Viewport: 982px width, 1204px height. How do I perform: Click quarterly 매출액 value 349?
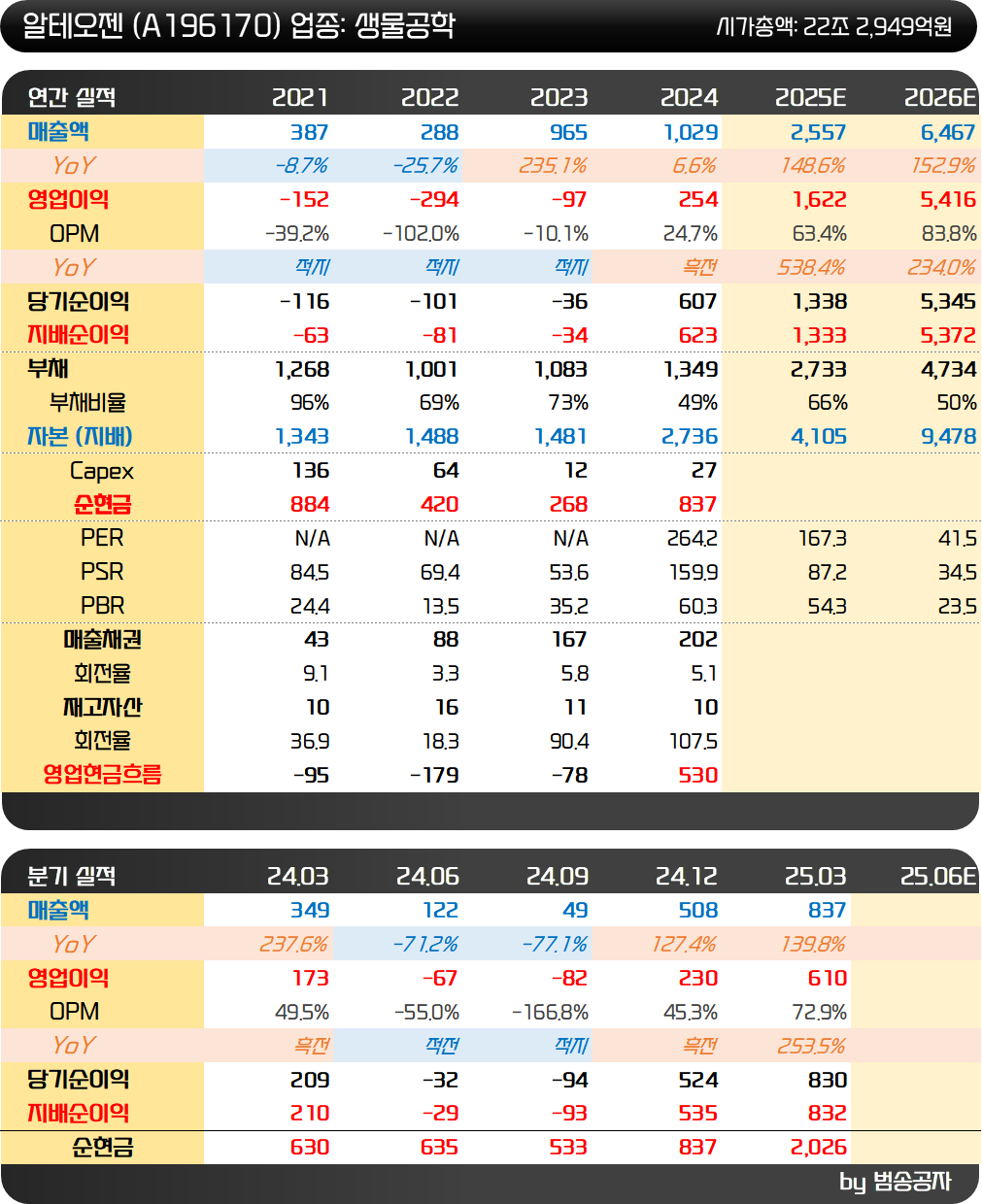pyautogui.click(x=310, y=911)
